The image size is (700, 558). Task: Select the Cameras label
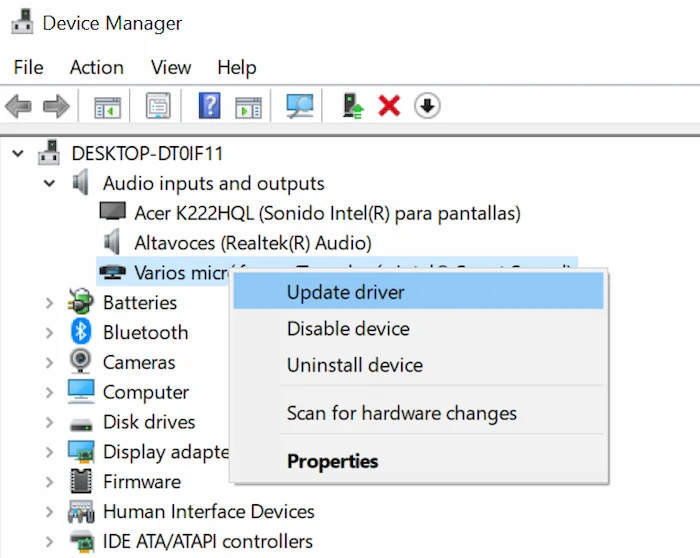click(139, 362)
